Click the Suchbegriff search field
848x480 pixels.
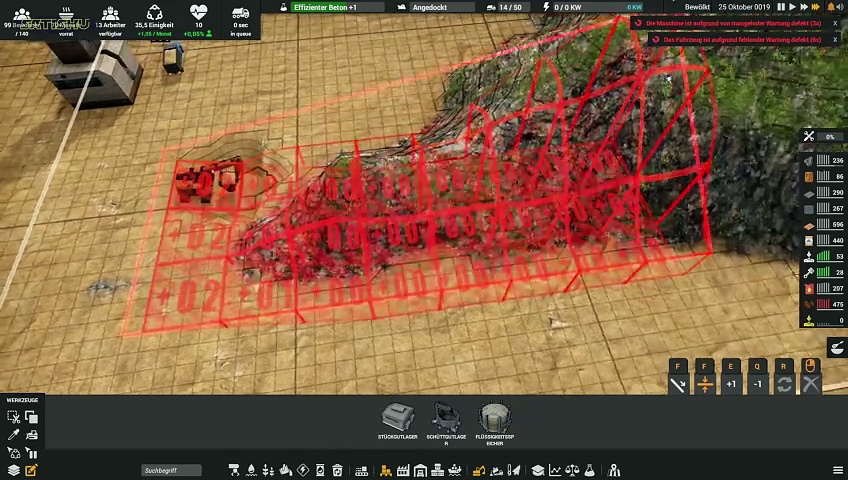click(170, 470)
